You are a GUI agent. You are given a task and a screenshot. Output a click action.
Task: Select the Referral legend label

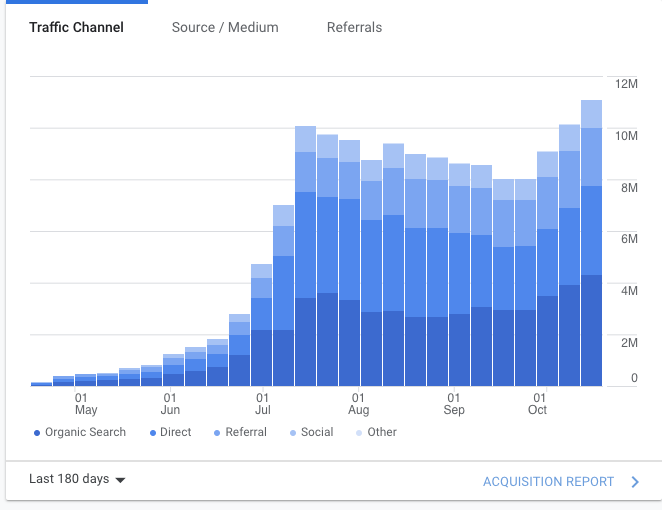[x=246, y=432]
